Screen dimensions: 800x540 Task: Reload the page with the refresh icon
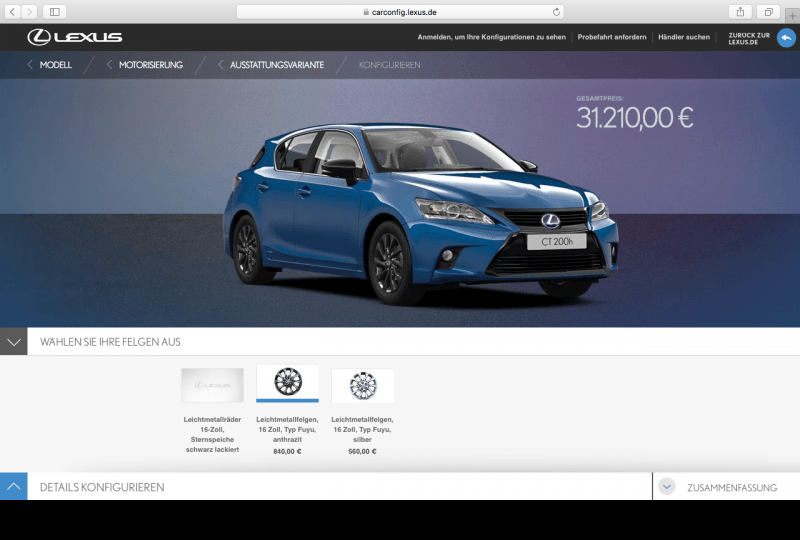pos(556,12)
